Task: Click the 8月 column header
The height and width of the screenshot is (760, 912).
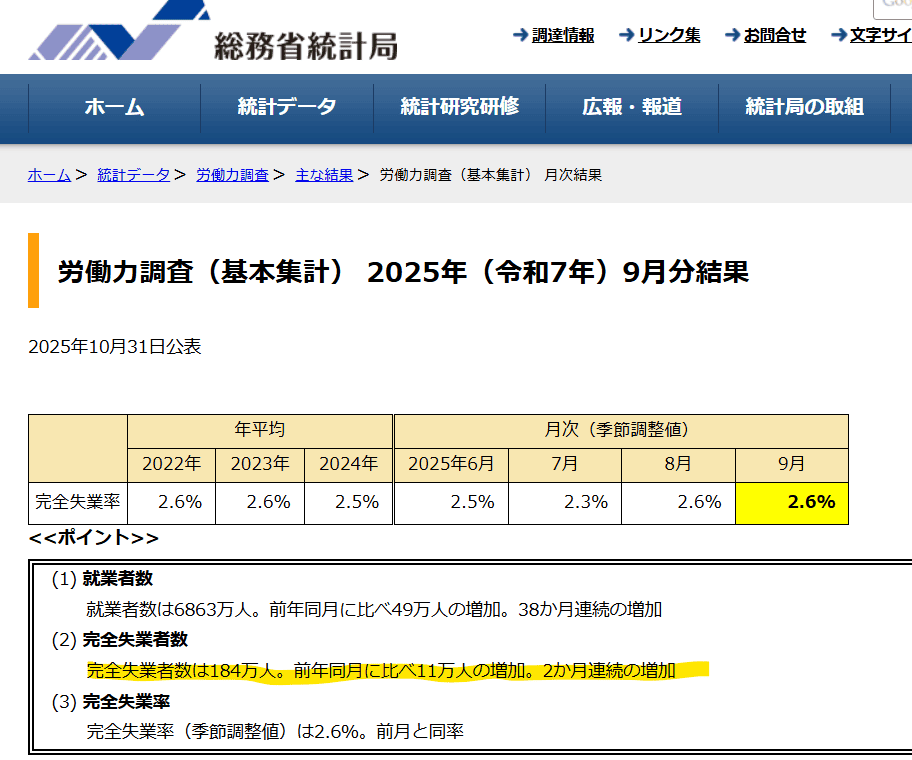Action: click(x=678, y=465)
